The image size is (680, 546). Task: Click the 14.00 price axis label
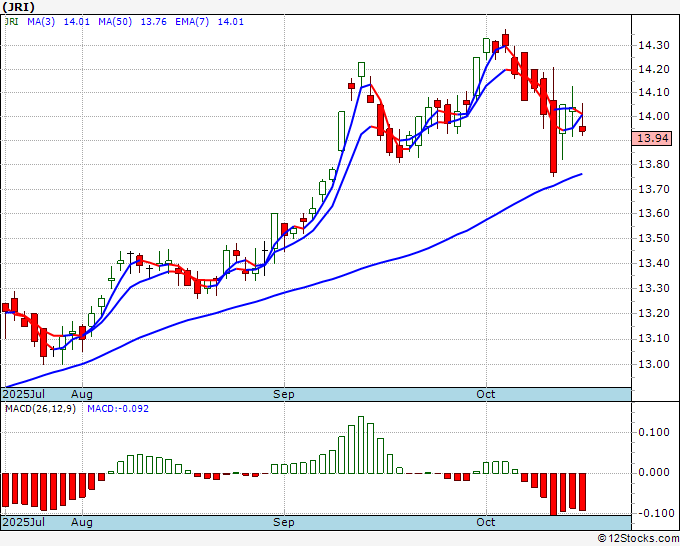pyautogui.click(x=654, y=116)
